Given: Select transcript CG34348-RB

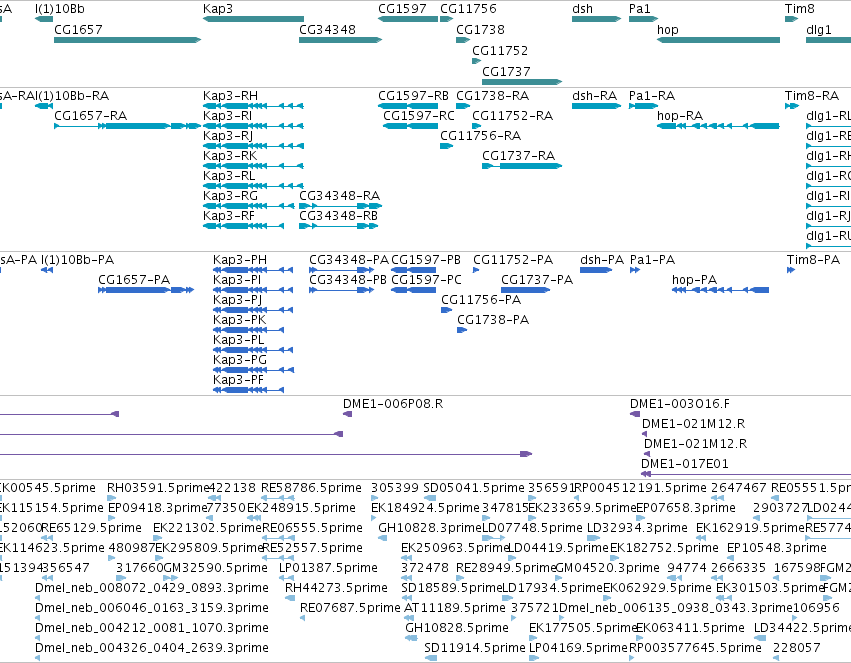Looking at the screenshot, I should pos(339,216).
